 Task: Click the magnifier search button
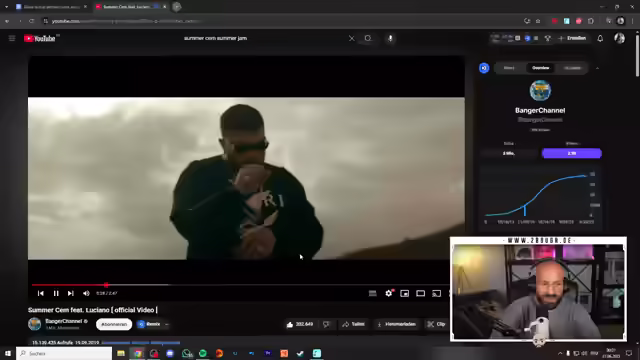pos(368,38)
